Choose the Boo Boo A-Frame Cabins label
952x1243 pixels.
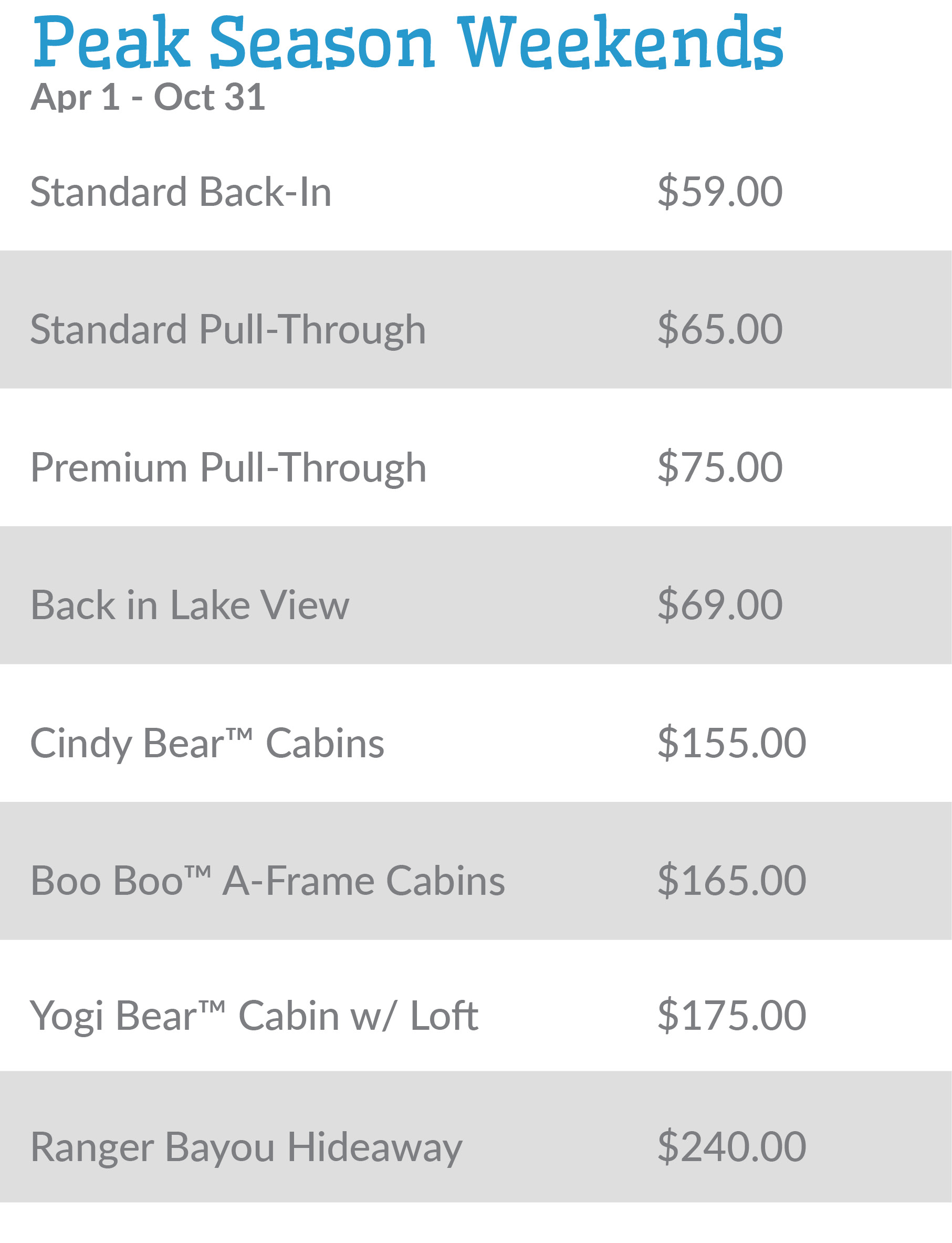pos(267,882)
